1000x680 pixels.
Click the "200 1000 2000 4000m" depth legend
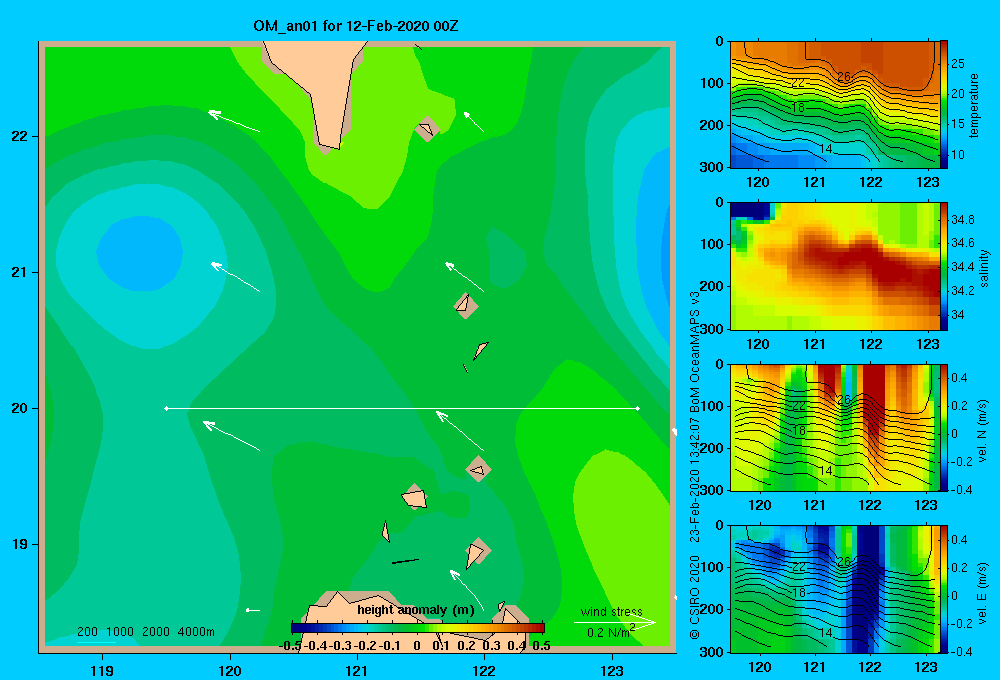coord(145,632)
